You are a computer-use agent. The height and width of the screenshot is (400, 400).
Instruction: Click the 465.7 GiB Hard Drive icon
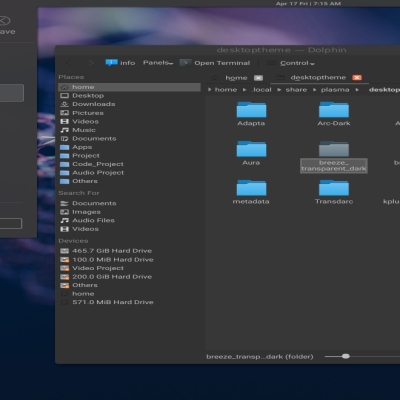point(64,251)
